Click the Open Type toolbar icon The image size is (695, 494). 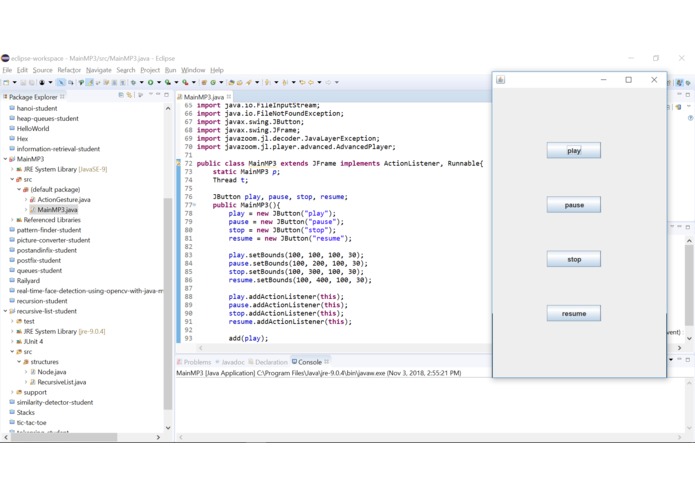[231, 82]
